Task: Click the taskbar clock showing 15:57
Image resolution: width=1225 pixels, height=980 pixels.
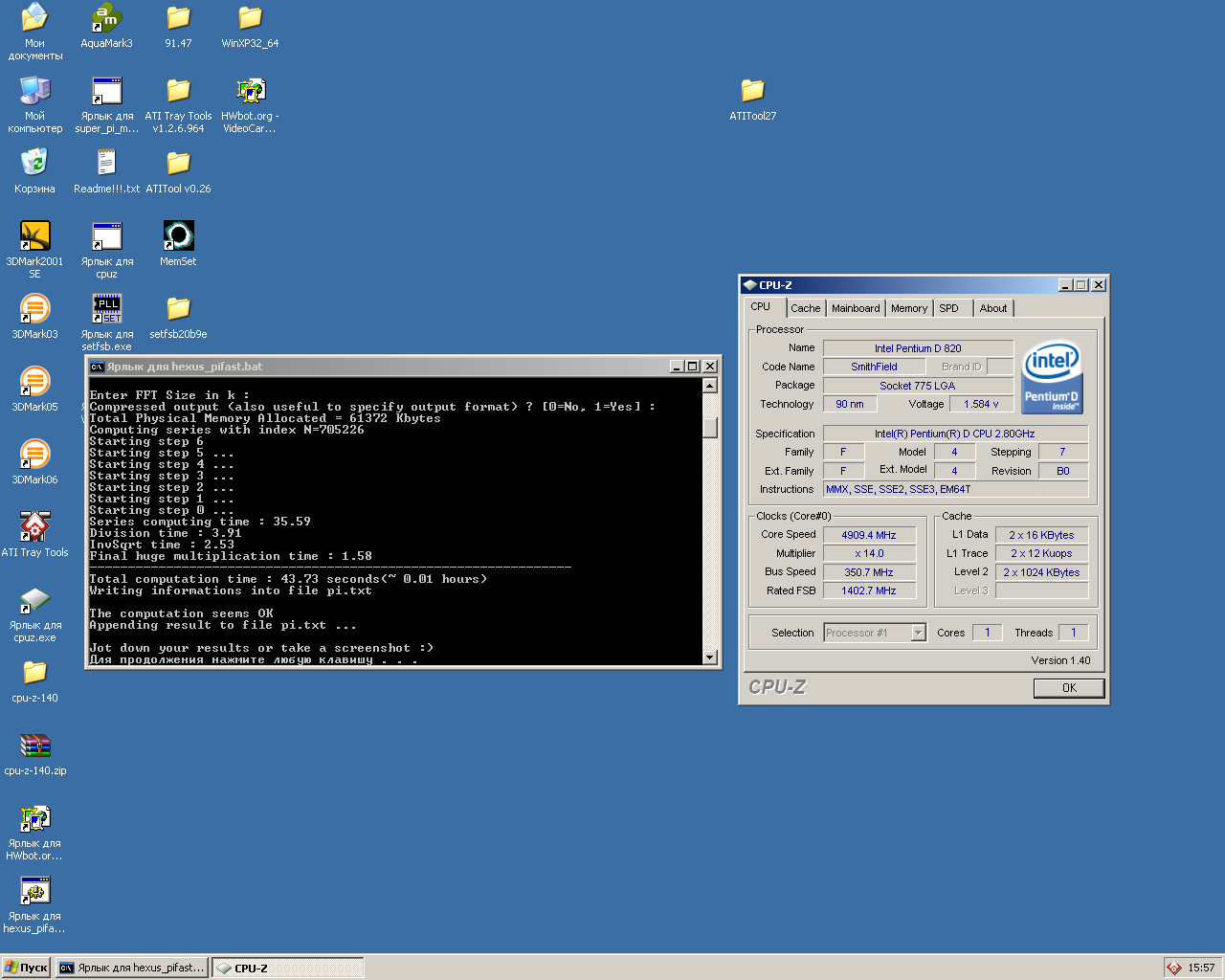Action: pyautogui.click(x=1201, y=968)
